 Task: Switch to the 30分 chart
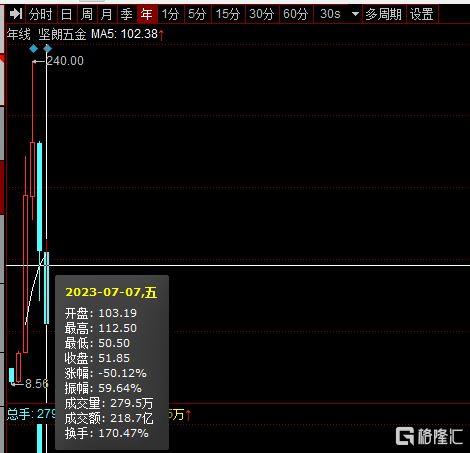pyautogui.click(x=262, y=14)
